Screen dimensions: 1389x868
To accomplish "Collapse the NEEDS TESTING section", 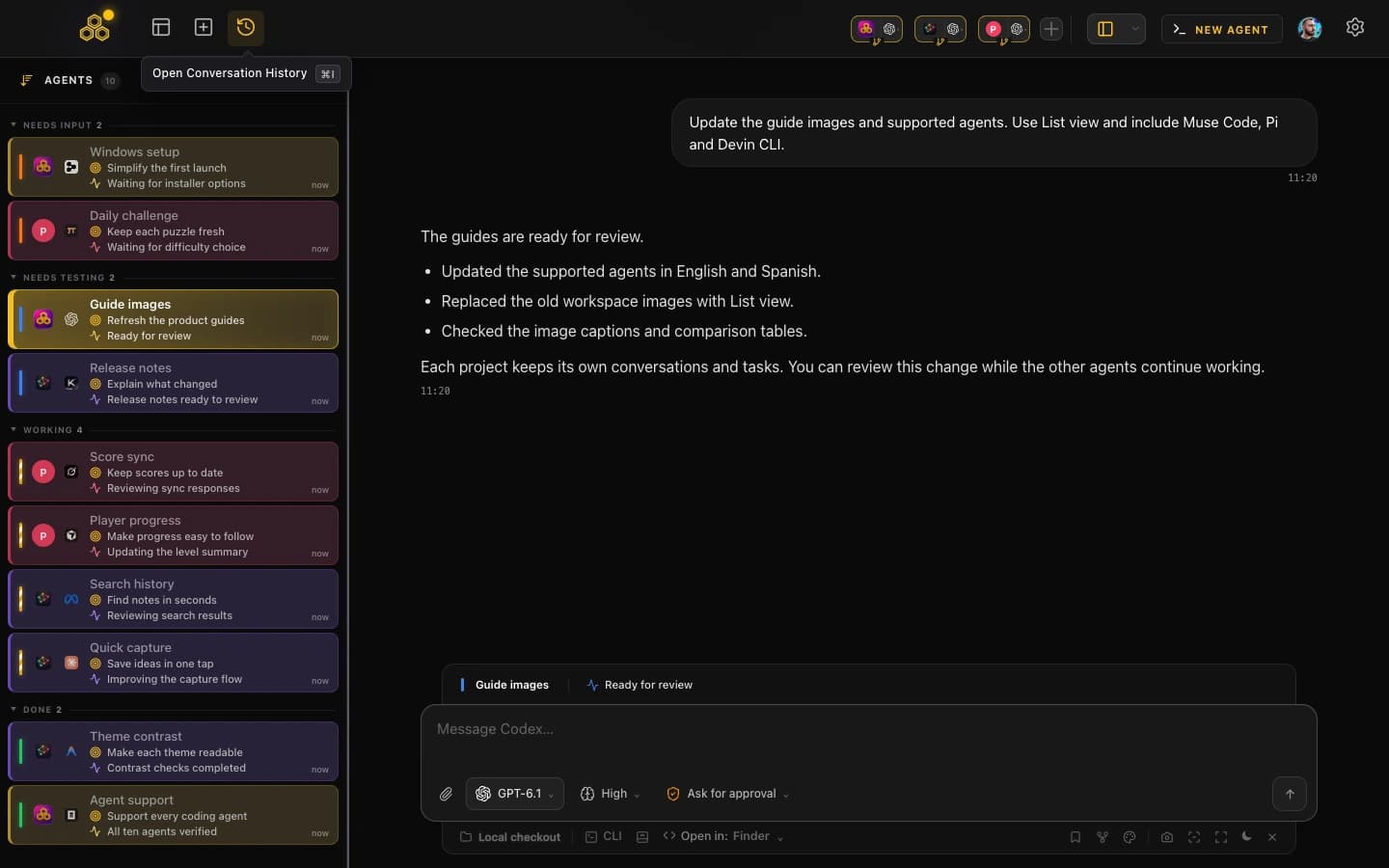I will click(63, 278).
